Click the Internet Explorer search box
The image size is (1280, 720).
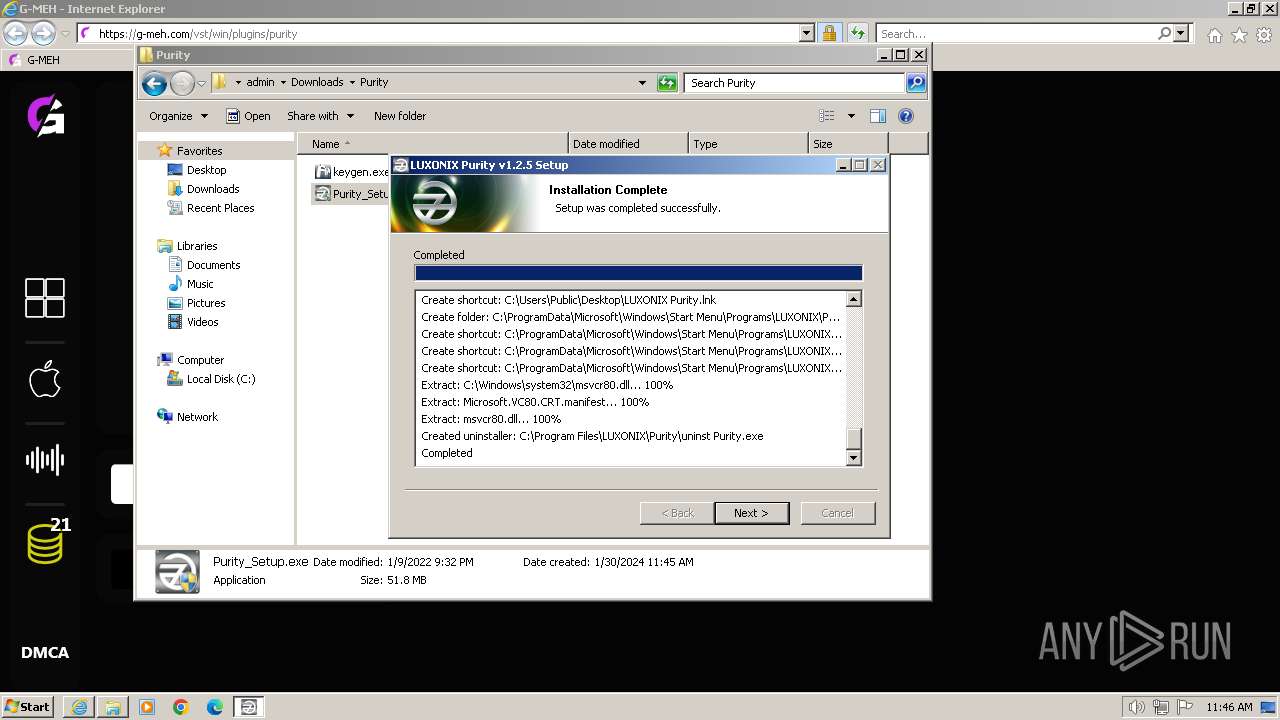tap(1016, 34)
